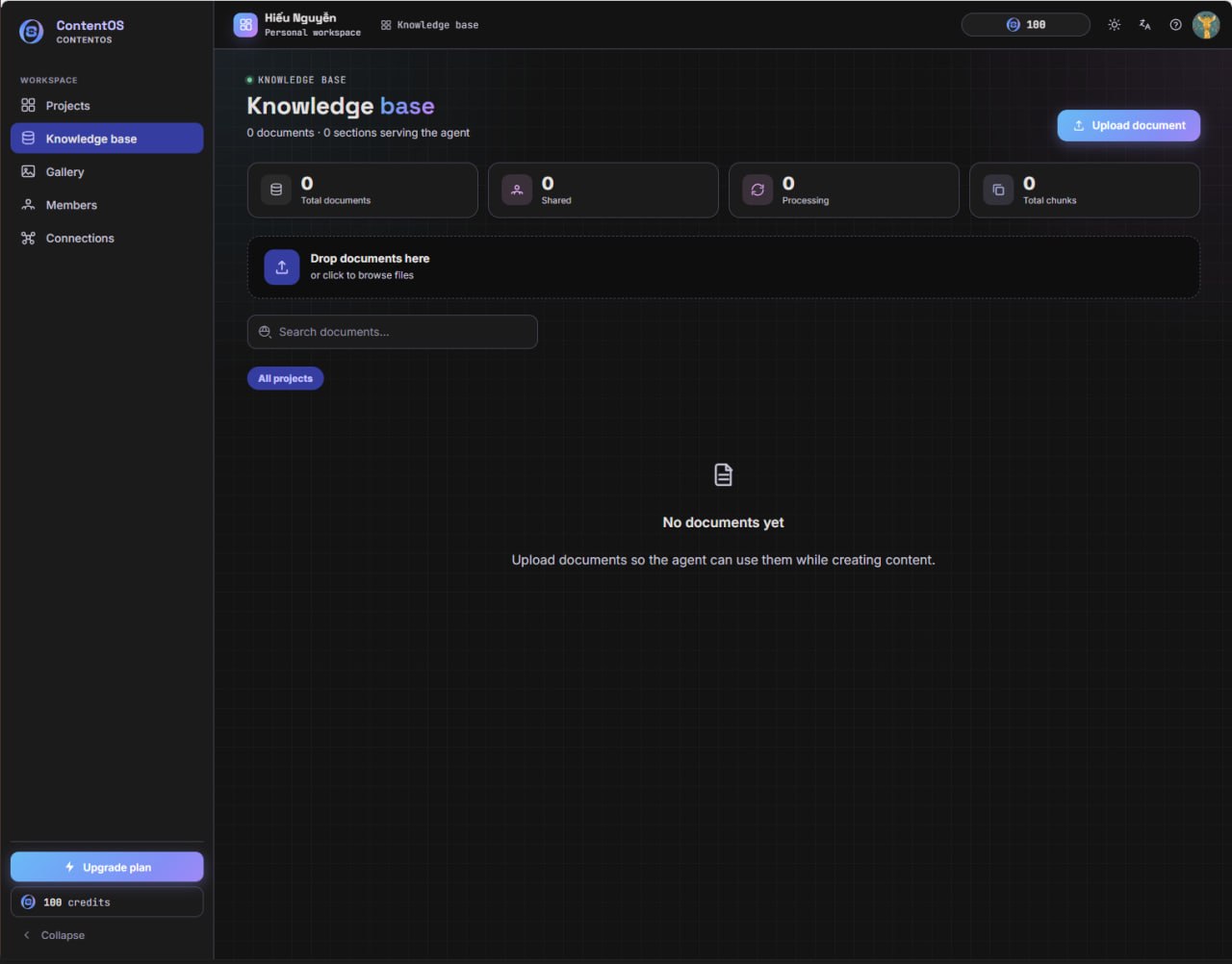
Task: Open Projects in the sidebar
Action: [x=107, y=106]
